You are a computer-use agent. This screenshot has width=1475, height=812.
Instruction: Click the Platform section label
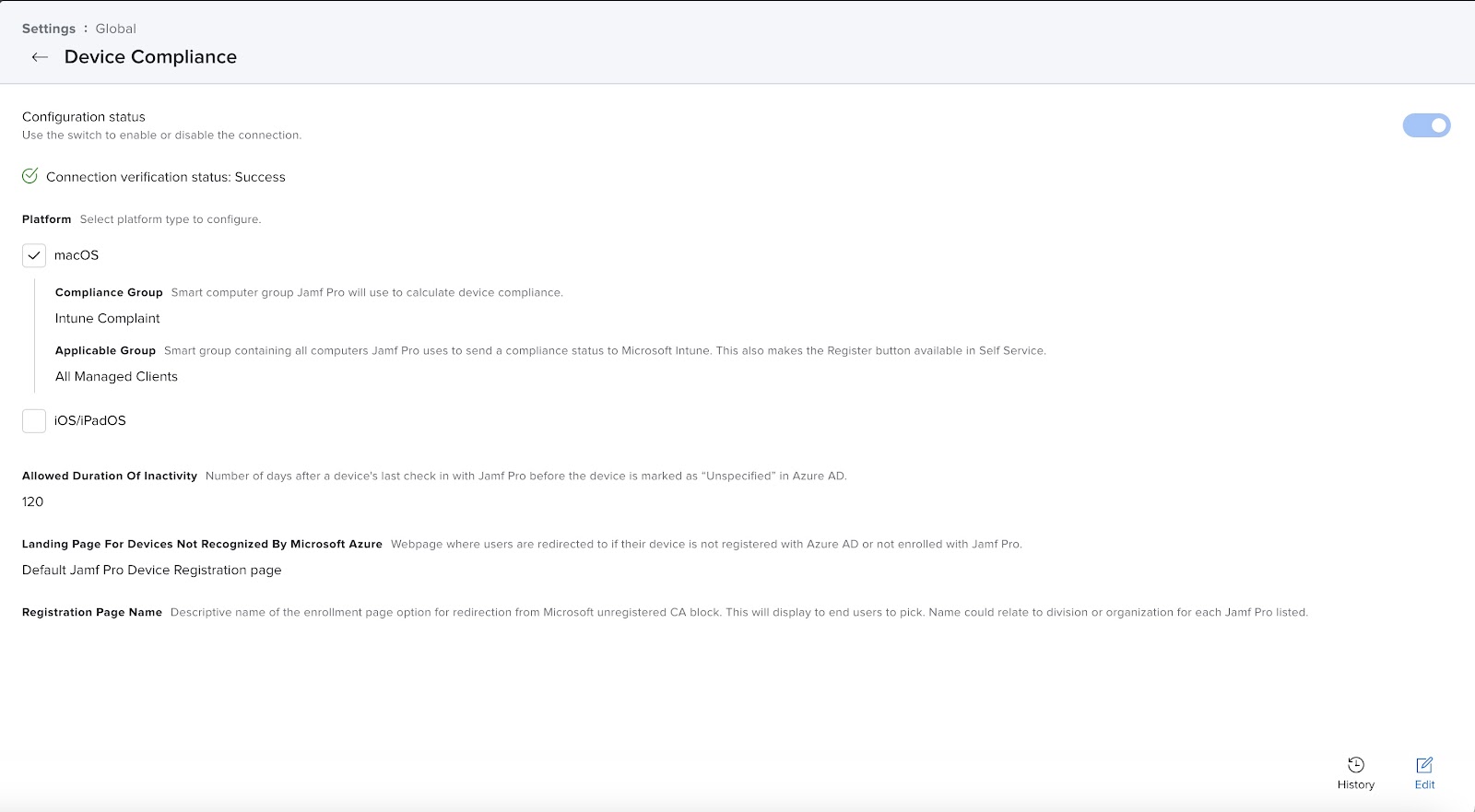click(46, 219)
